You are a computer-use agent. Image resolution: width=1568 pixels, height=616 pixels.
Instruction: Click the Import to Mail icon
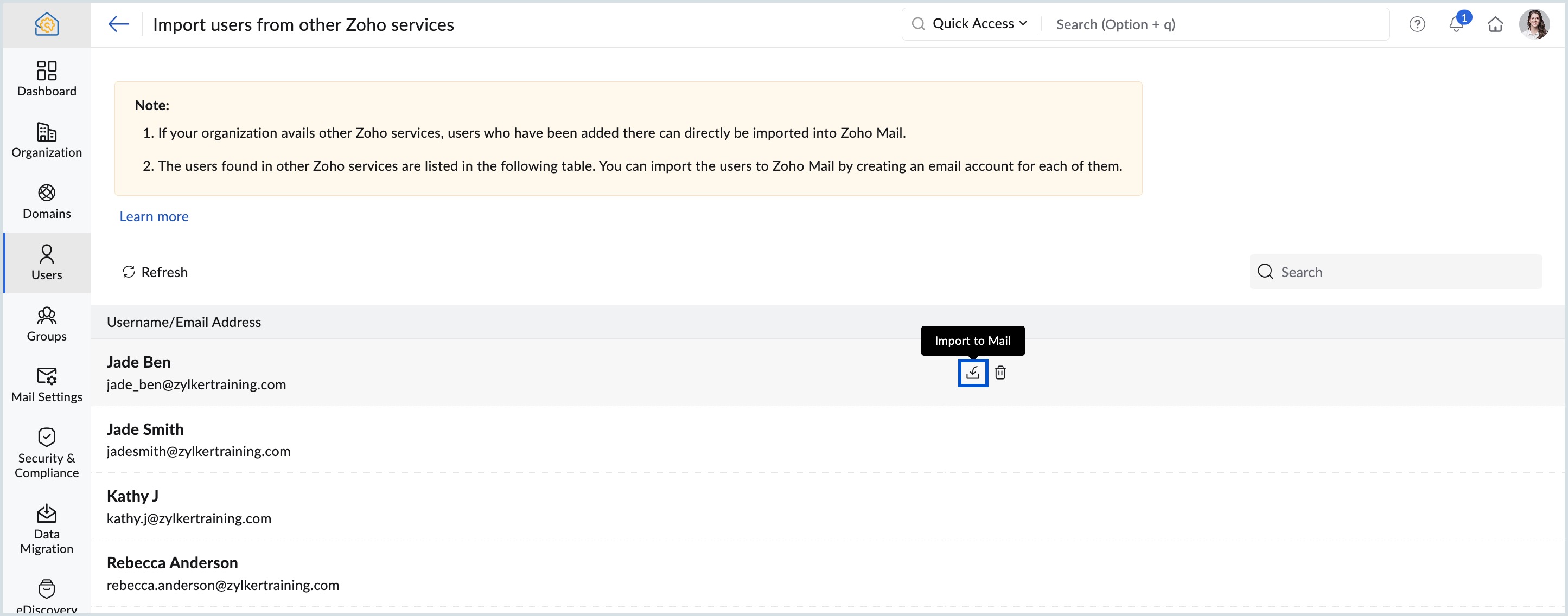(972, 373)
